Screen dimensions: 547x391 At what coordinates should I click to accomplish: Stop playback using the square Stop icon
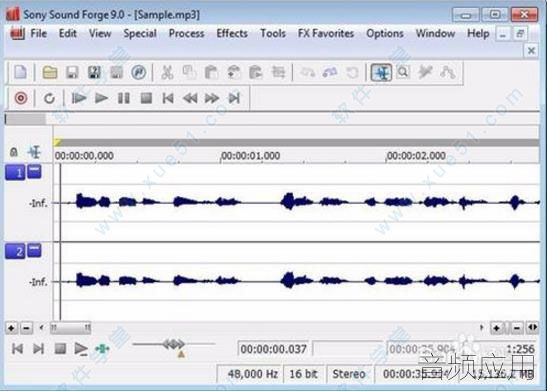pos(146,98)
